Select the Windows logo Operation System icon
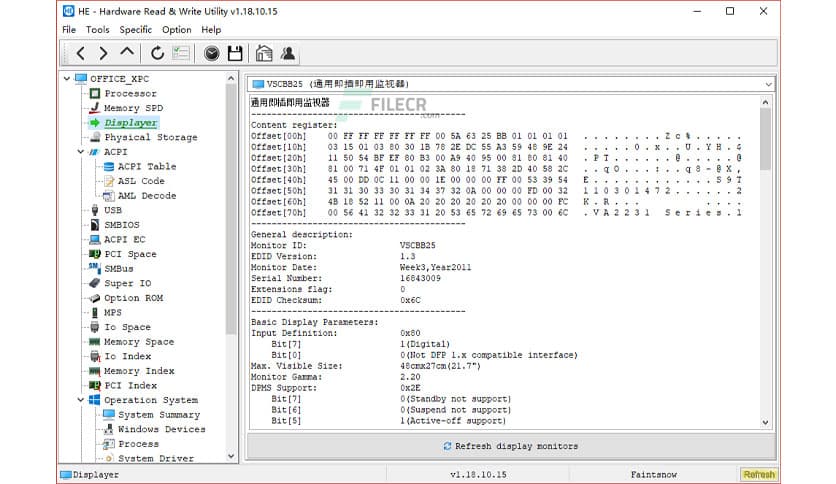 point(95,400)
